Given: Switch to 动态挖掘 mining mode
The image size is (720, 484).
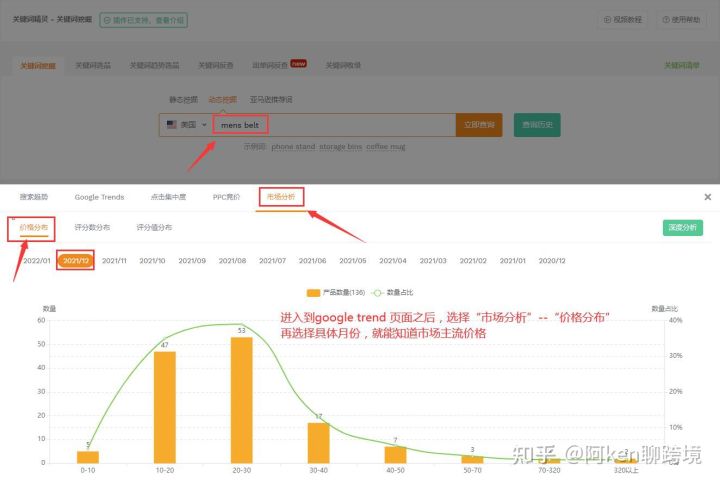Looking at the screenshot, I should click(x=223, y=99).
